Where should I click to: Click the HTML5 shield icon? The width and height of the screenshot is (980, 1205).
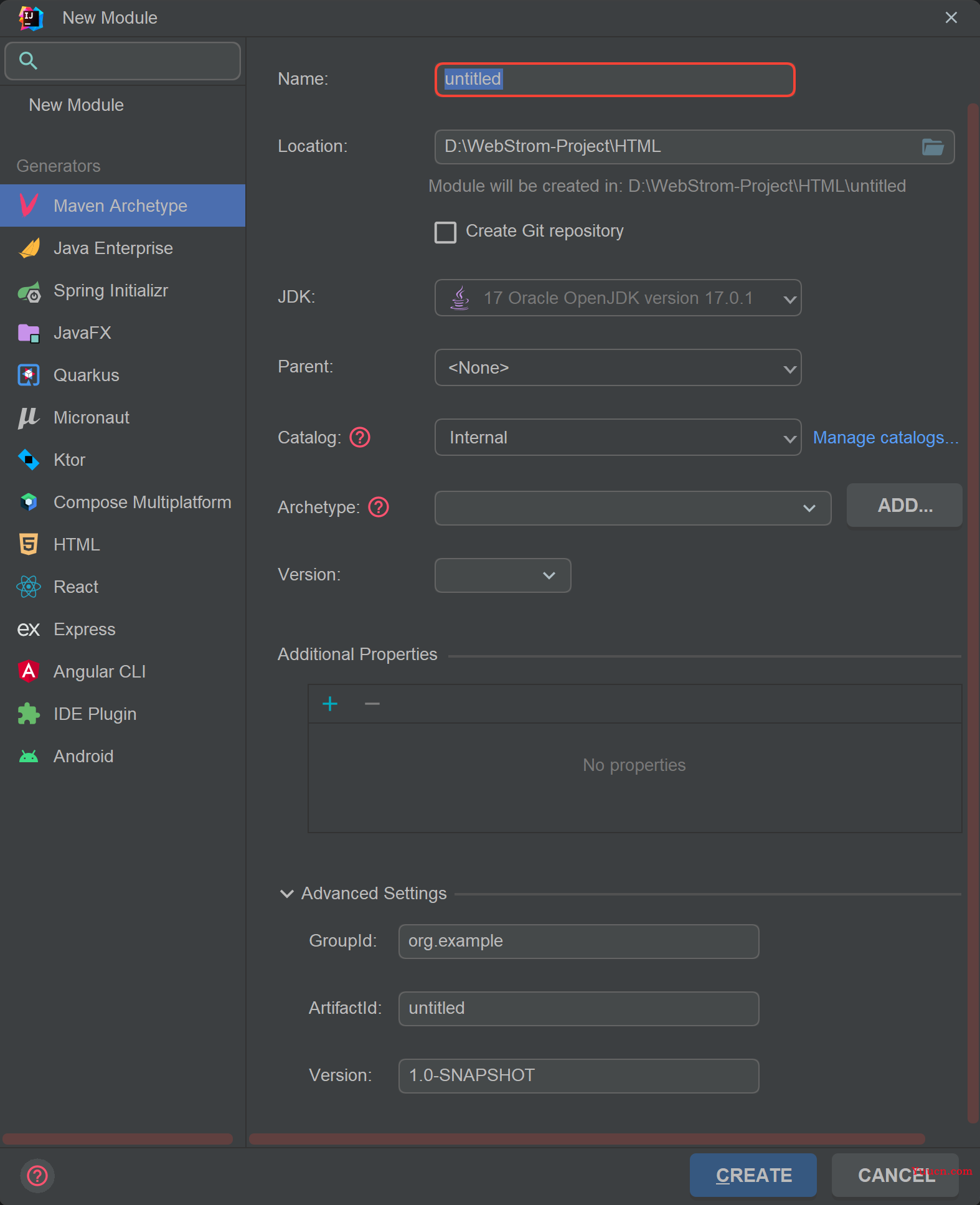click(x=29, y=545)
